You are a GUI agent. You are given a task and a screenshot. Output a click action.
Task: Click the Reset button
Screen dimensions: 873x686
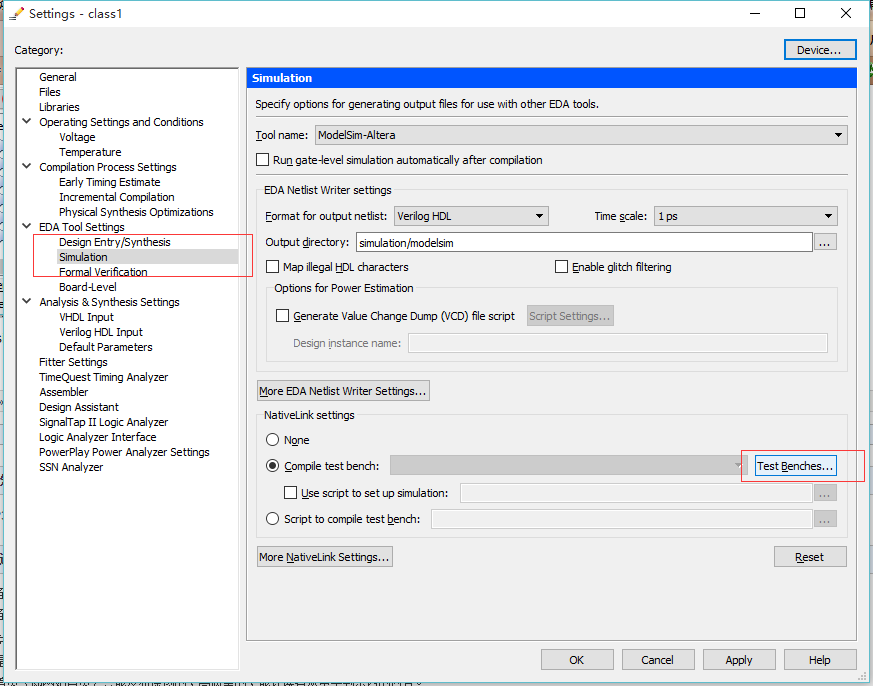pos(810,557)
